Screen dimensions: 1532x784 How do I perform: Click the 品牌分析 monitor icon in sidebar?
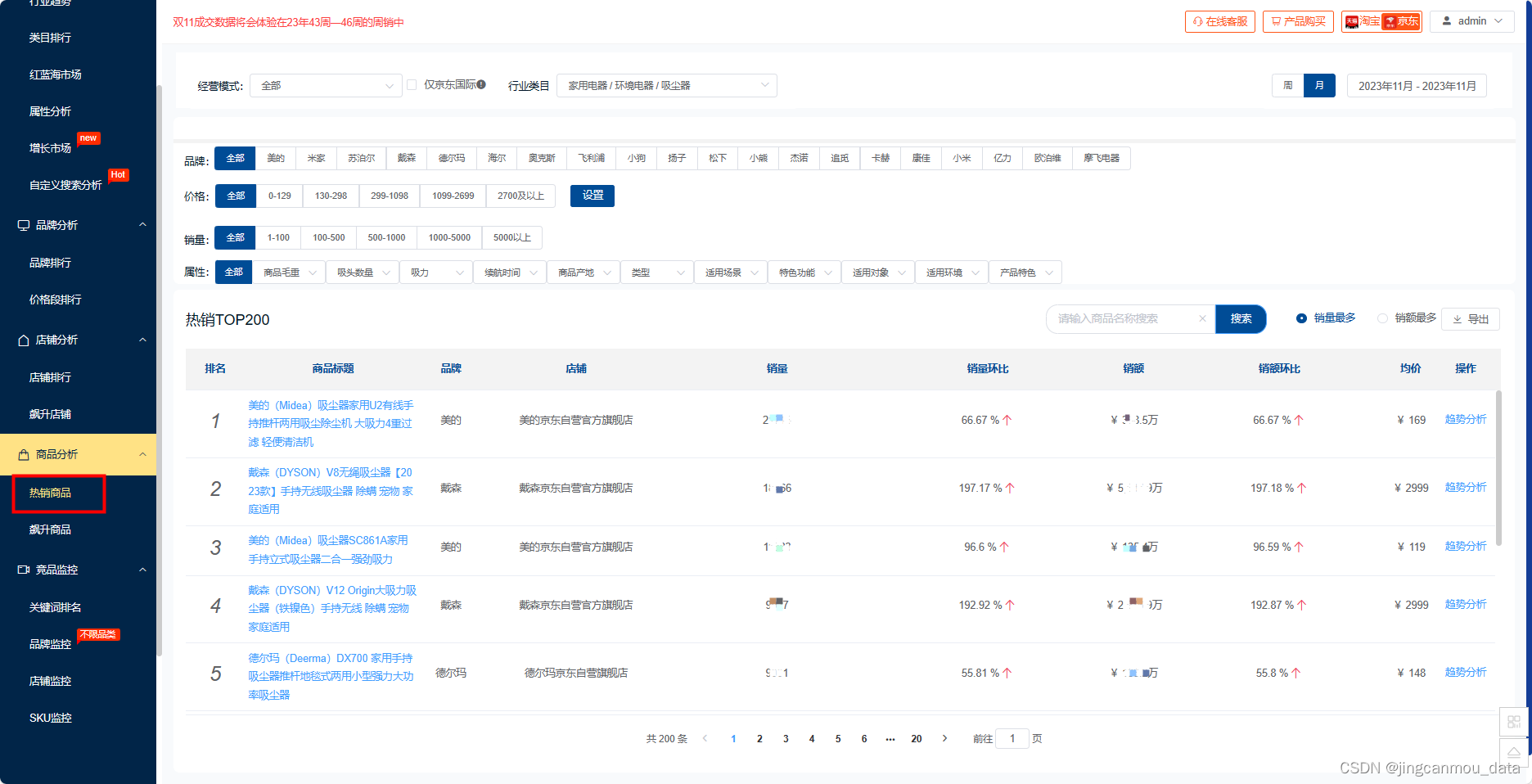[24, 225]
